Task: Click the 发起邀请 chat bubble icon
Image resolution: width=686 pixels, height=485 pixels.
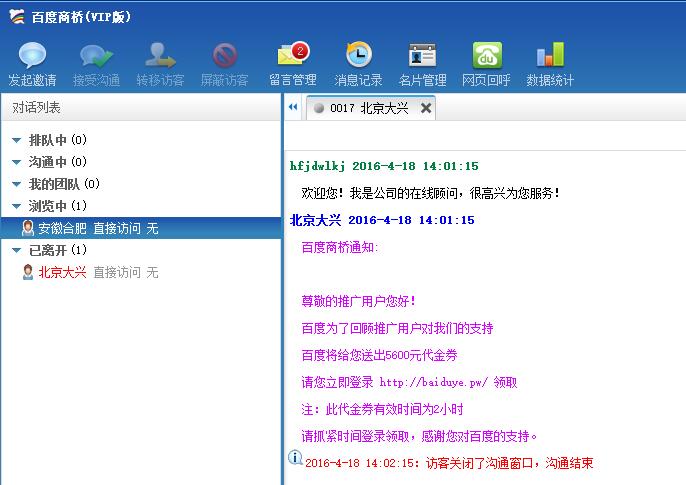Action: pos(32,55)
